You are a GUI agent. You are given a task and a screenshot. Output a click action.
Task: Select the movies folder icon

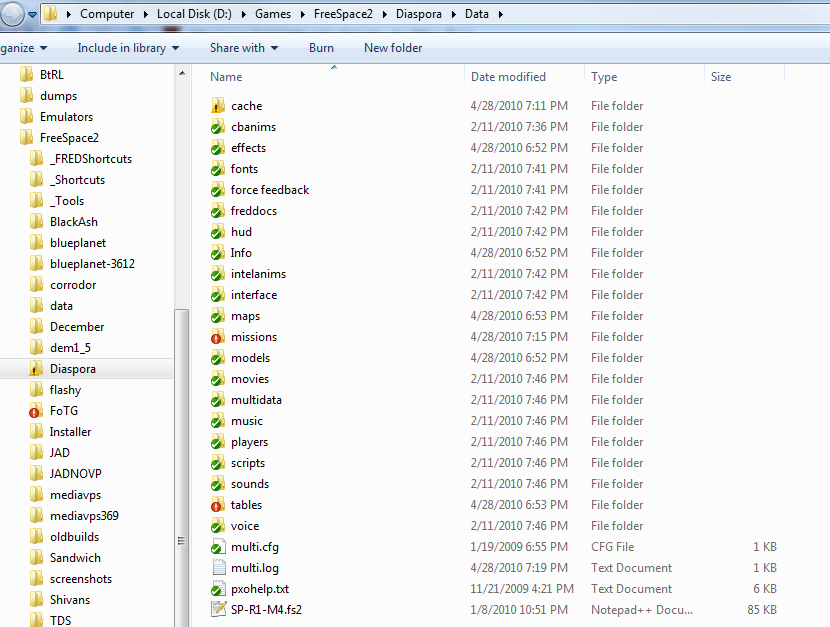pyautogui.click(x=218, y=379)
